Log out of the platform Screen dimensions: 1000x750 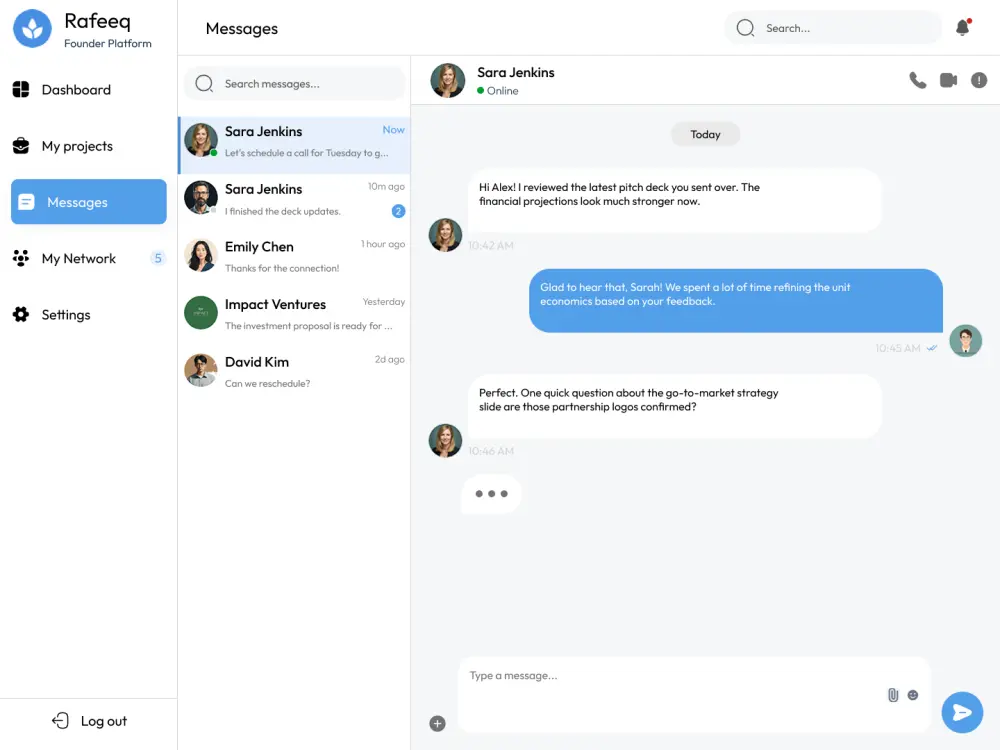tap(89, 721)
